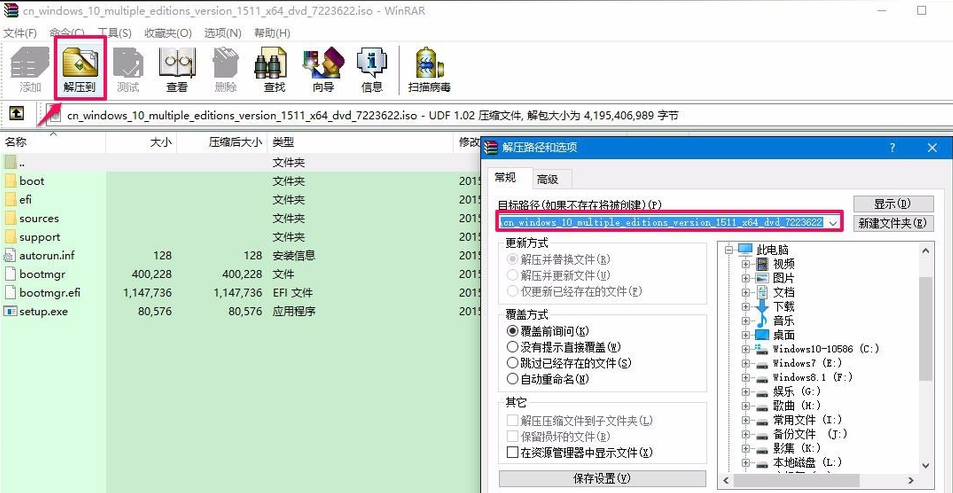This screenshot has height=493, width=953.
Task: Select 覆盖前询问 radio button
Action: pyautogui.click(x=512, y=331)
